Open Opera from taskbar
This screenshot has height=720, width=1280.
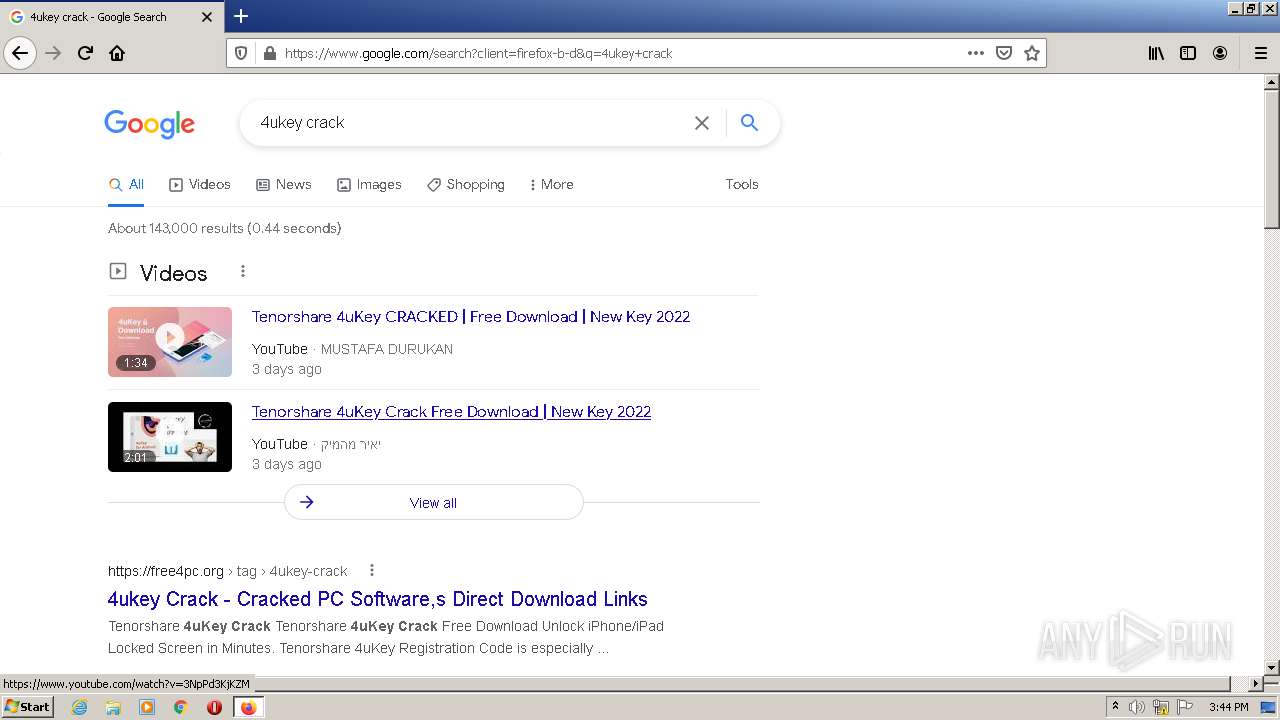pos(214,707)
